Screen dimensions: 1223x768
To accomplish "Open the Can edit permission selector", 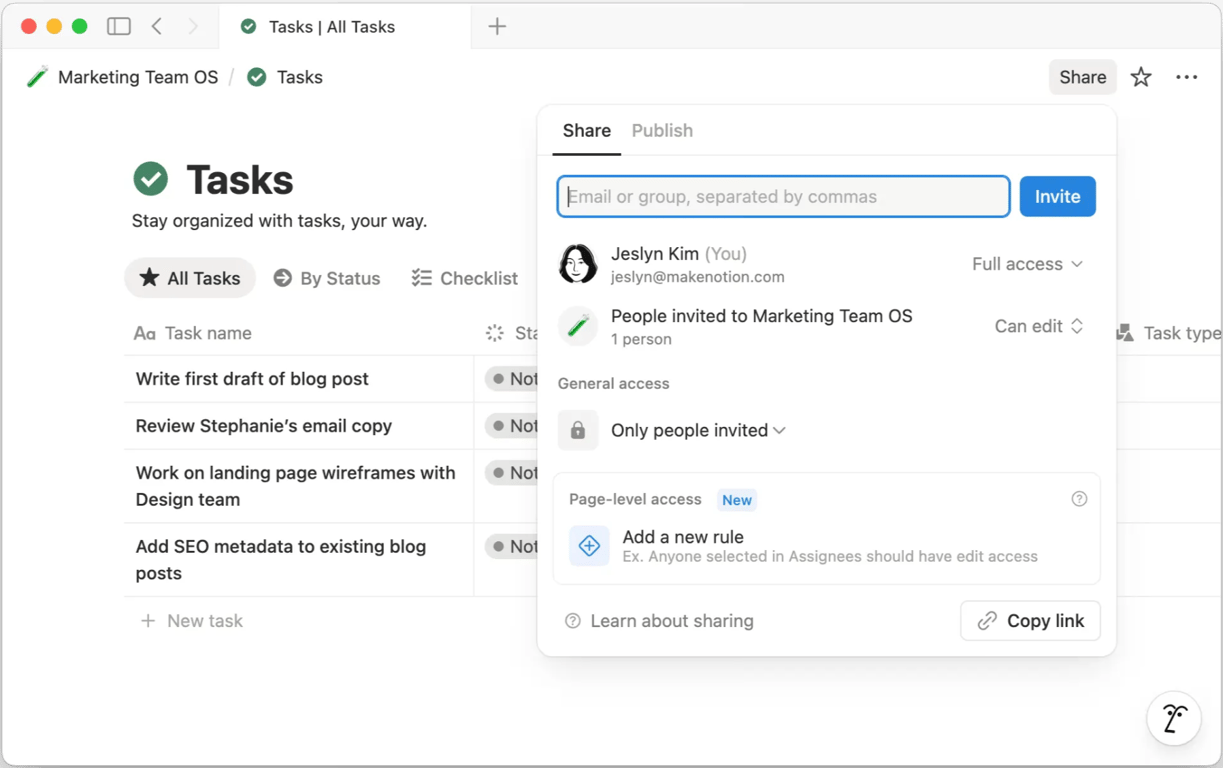I will 1039,326.
